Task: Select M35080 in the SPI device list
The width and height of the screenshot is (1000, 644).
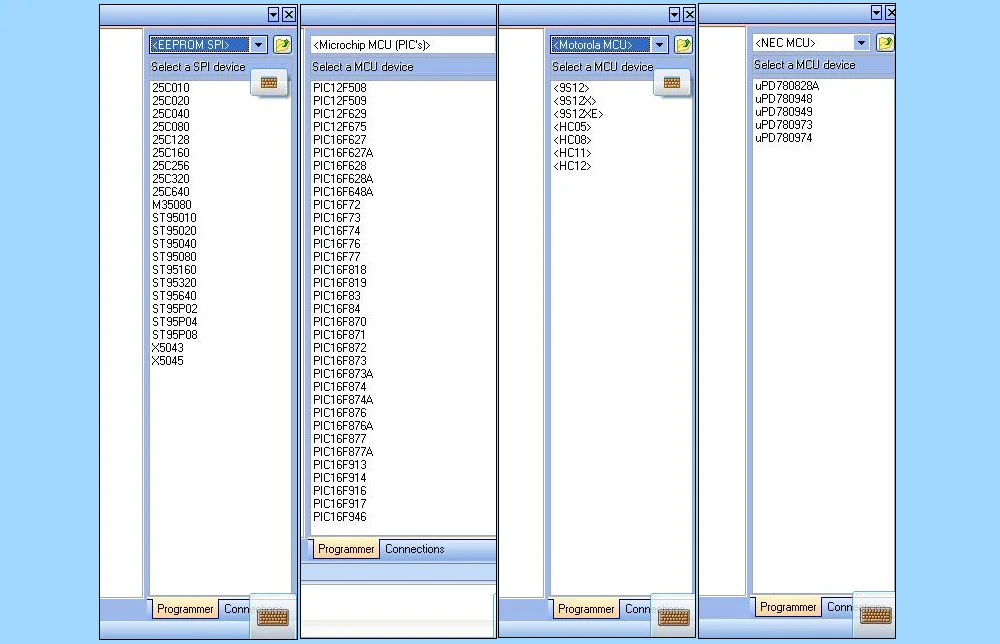Action: [172, 205]
